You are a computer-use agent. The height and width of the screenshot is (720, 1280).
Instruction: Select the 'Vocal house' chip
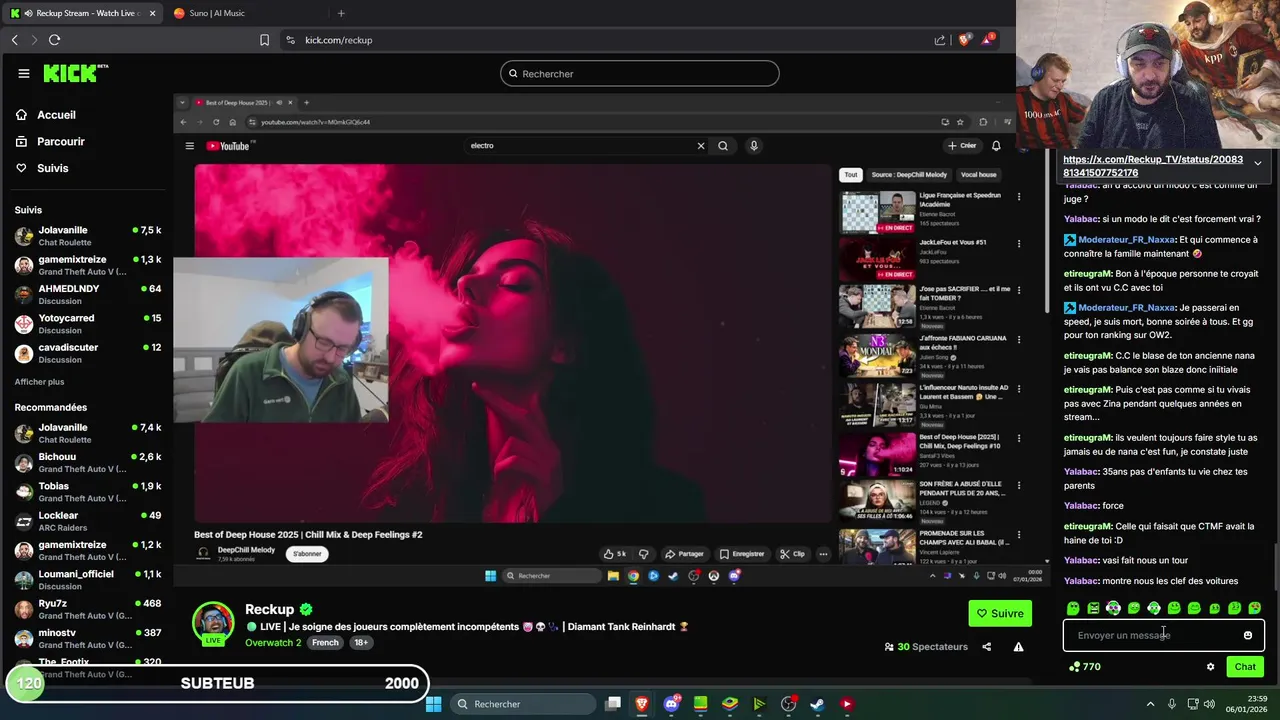[x=978, y=175]
